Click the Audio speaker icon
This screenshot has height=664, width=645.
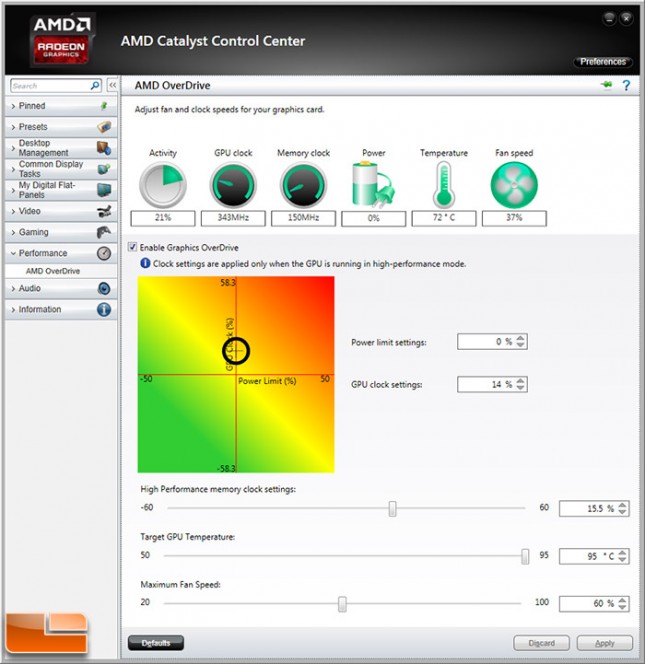click(x=104, y=288)
